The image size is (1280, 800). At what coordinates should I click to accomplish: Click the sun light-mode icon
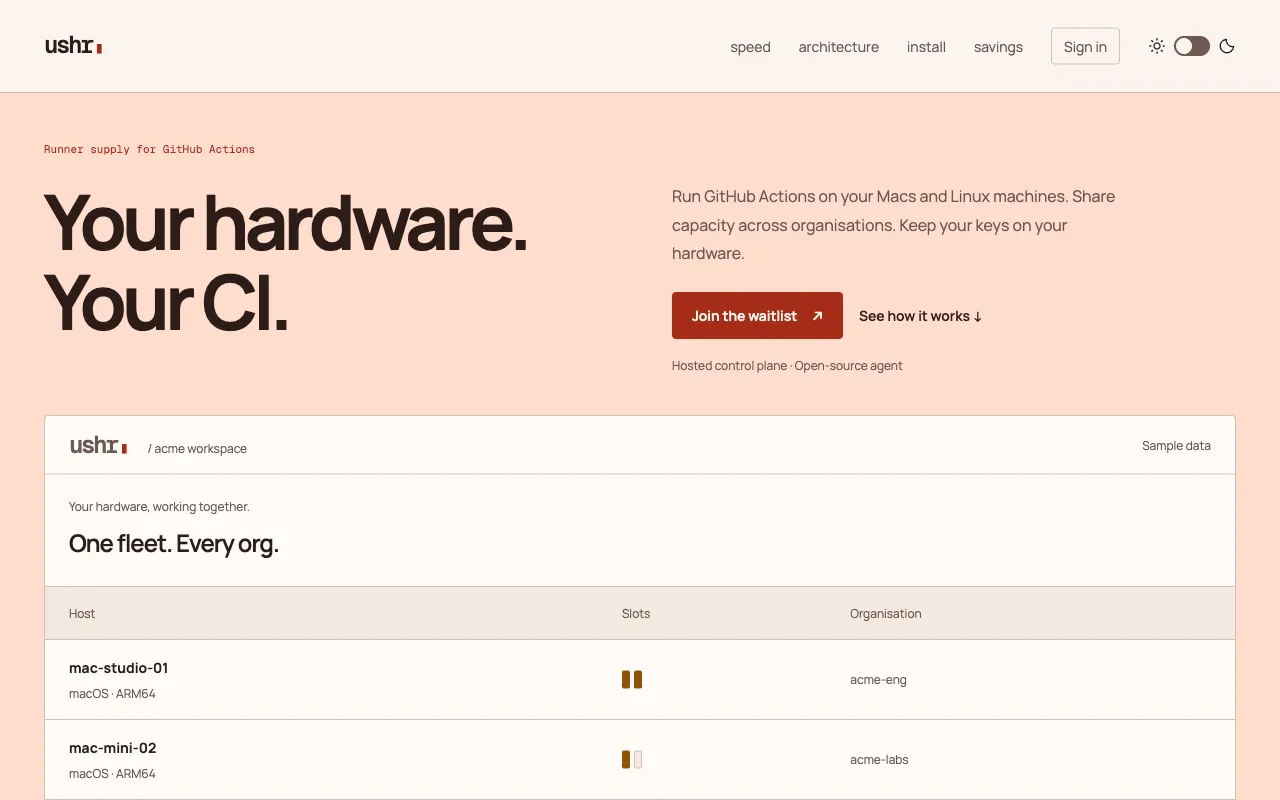1157,46
